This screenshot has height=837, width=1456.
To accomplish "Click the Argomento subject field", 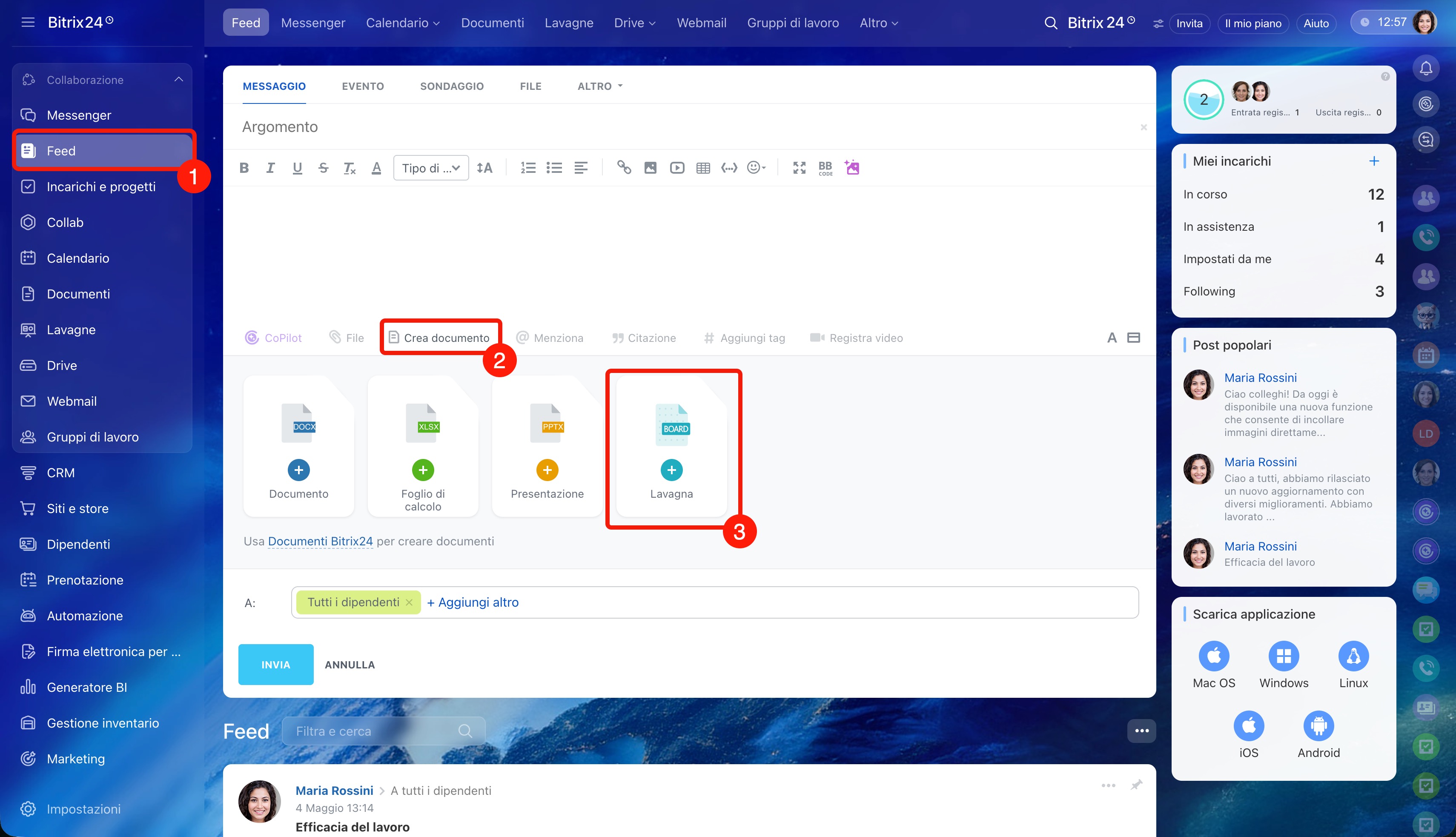I will pyautogui.click(x=690, y=126).
